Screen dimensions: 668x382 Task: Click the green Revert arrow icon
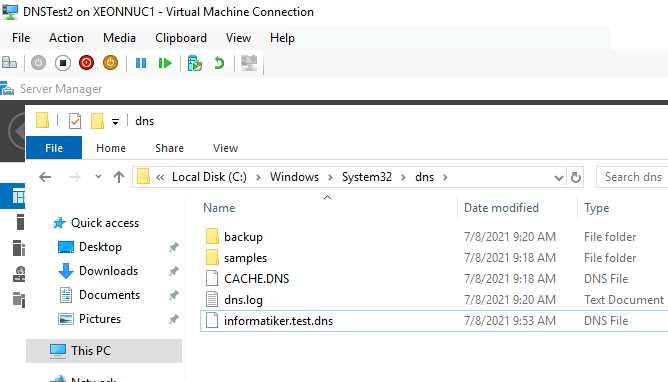(x=219, y=63)
